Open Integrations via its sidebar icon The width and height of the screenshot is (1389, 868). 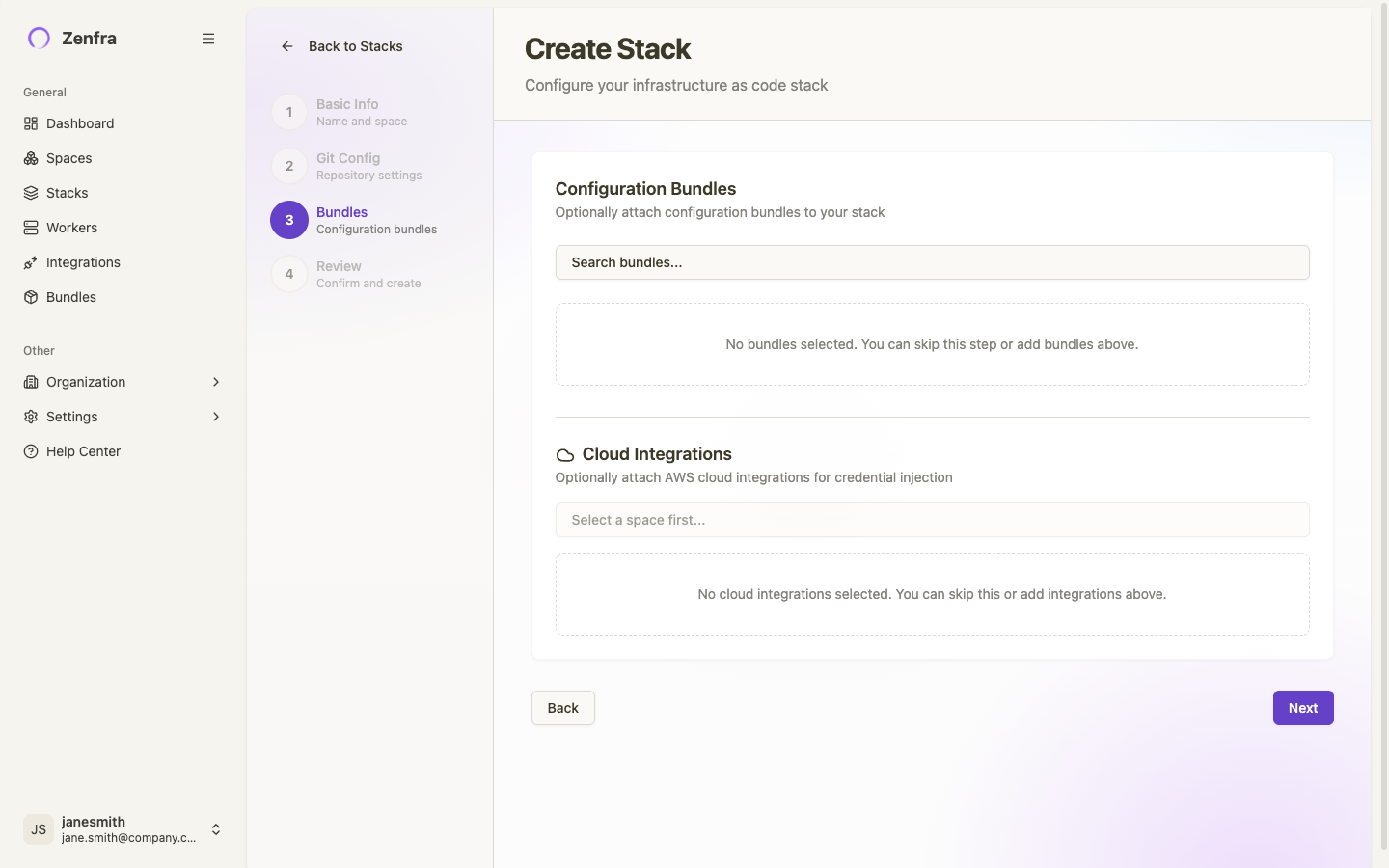click(x=31, y=262)
